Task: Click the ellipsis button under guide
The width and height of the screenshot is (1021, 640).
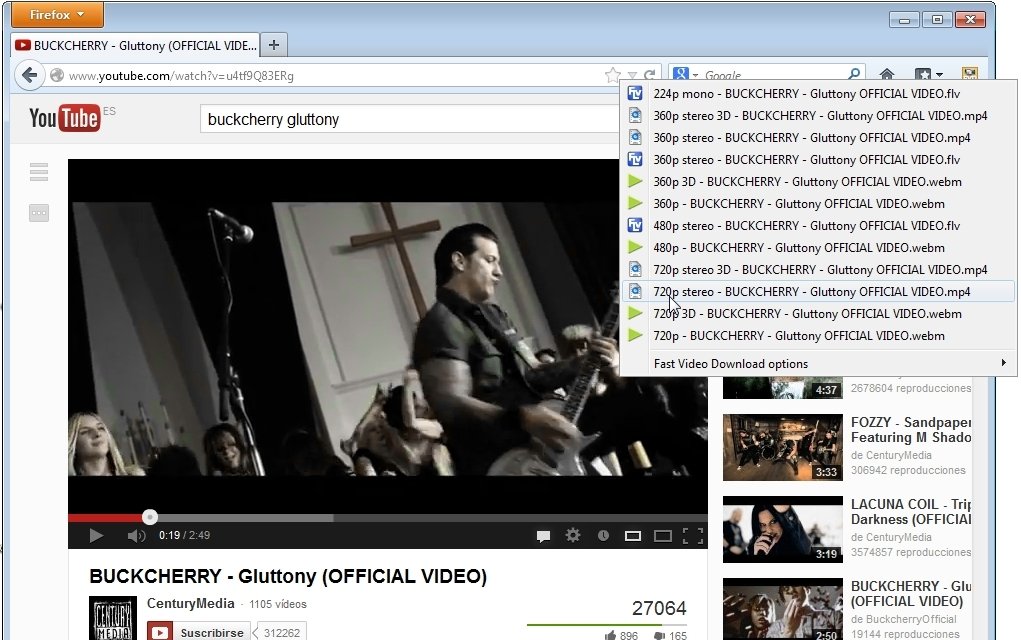Action: coord(39,213)
